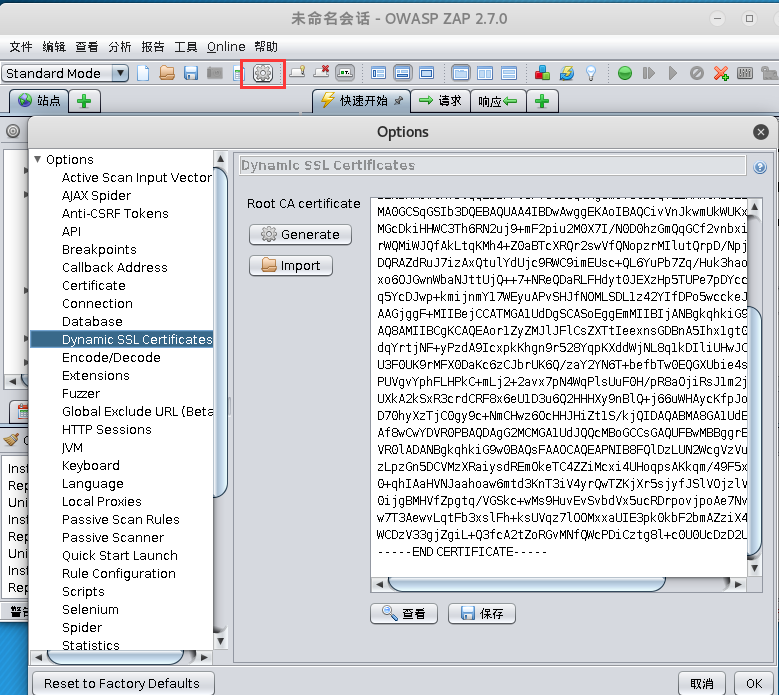Viewport: 779px width, 695px height.
Task: Click the Import certificate button
Action: pyautogui.click(x=291, y=265)
